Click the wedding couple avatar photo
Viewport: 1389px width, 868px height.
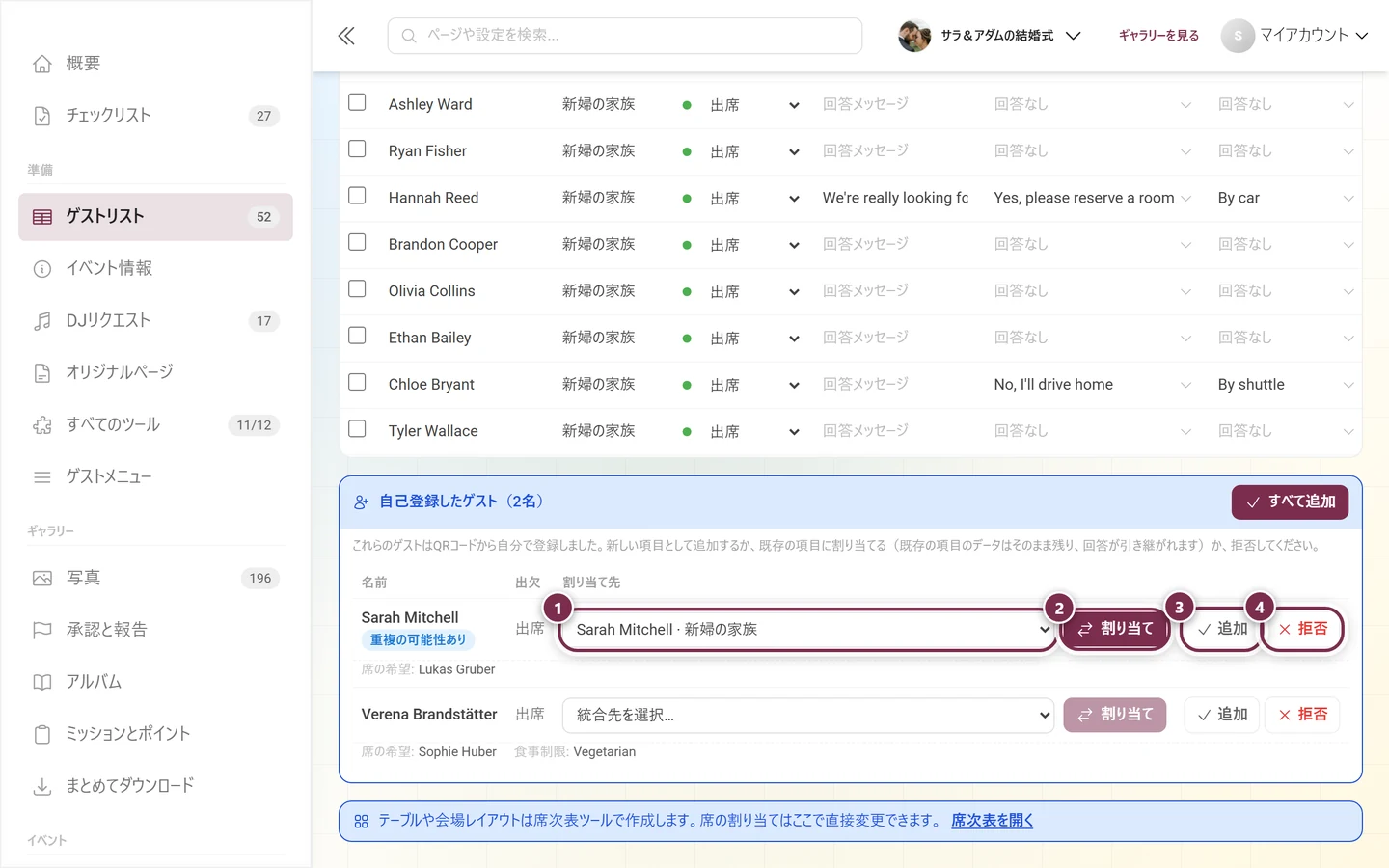point(914,36)
